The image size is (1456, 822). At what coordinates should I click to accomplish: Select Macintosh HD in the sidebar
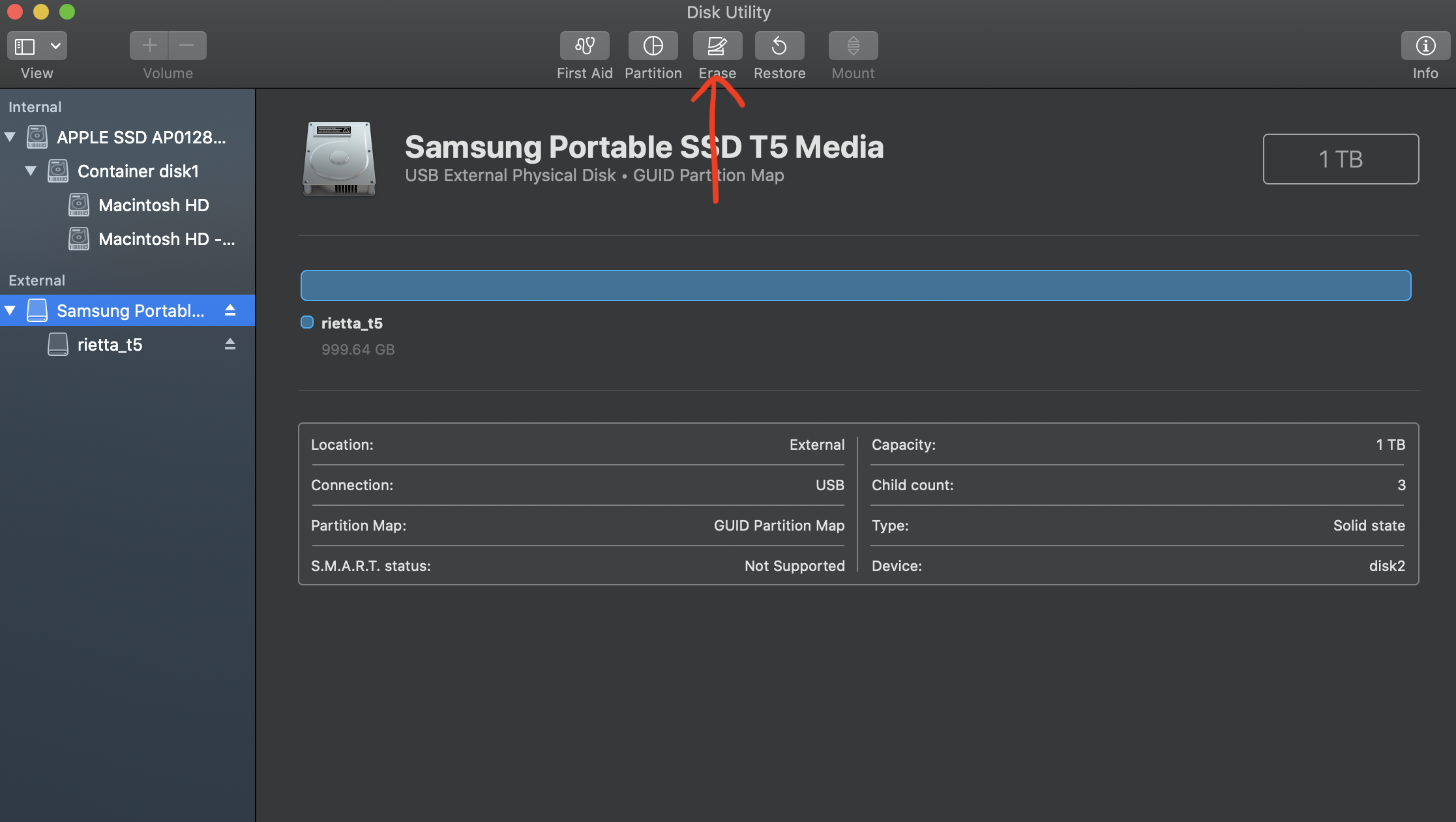(153, 205)
